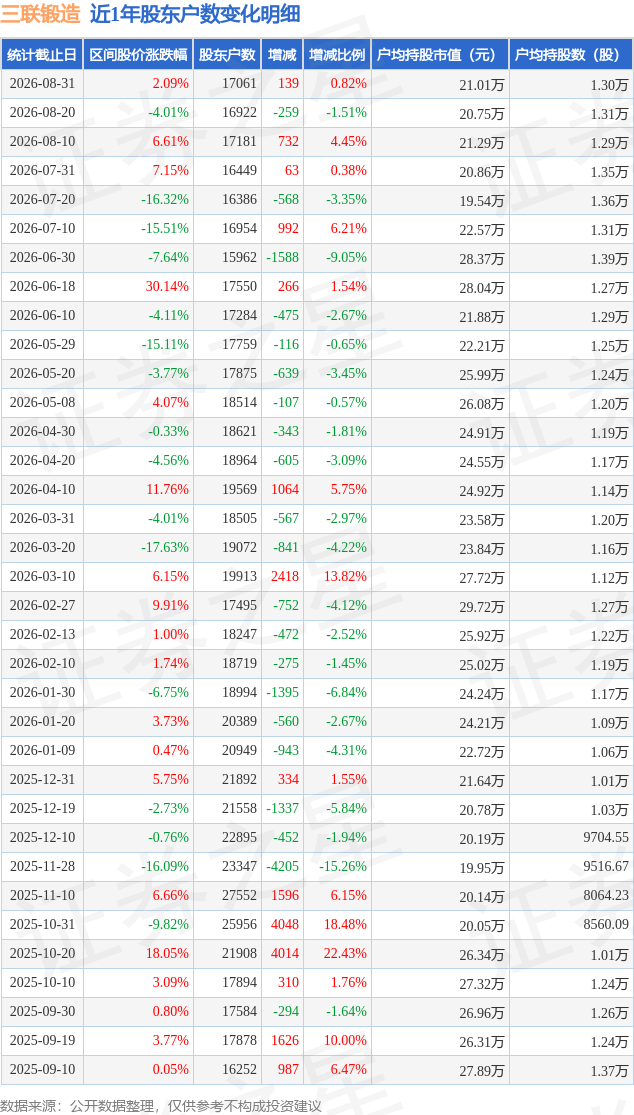Click the 近1年股东户数变化明细 heading
Viewport: 634px width, 1115px height.
195,14
